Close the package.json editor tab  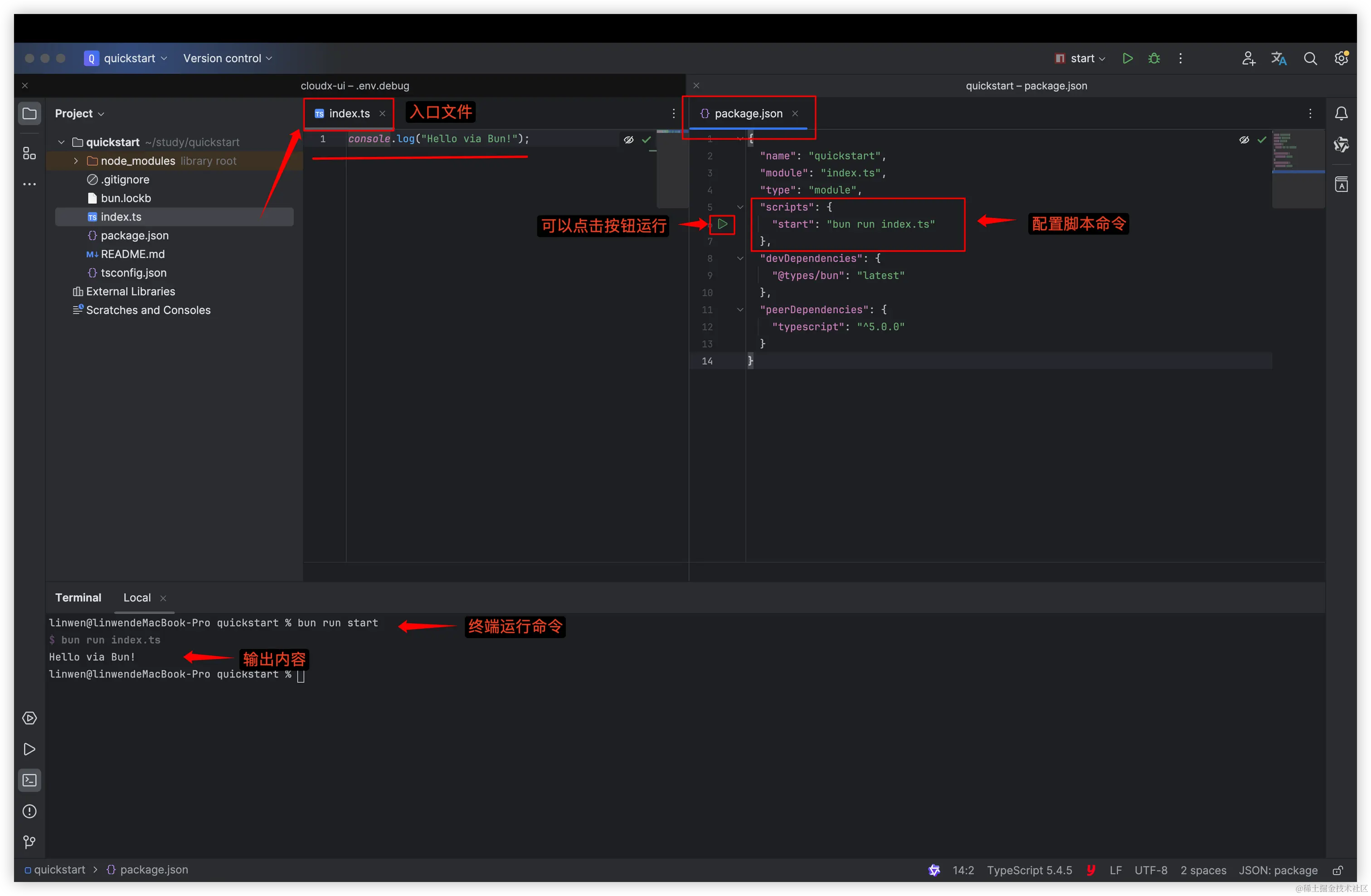pyautogui.click(x=795, y=113)
